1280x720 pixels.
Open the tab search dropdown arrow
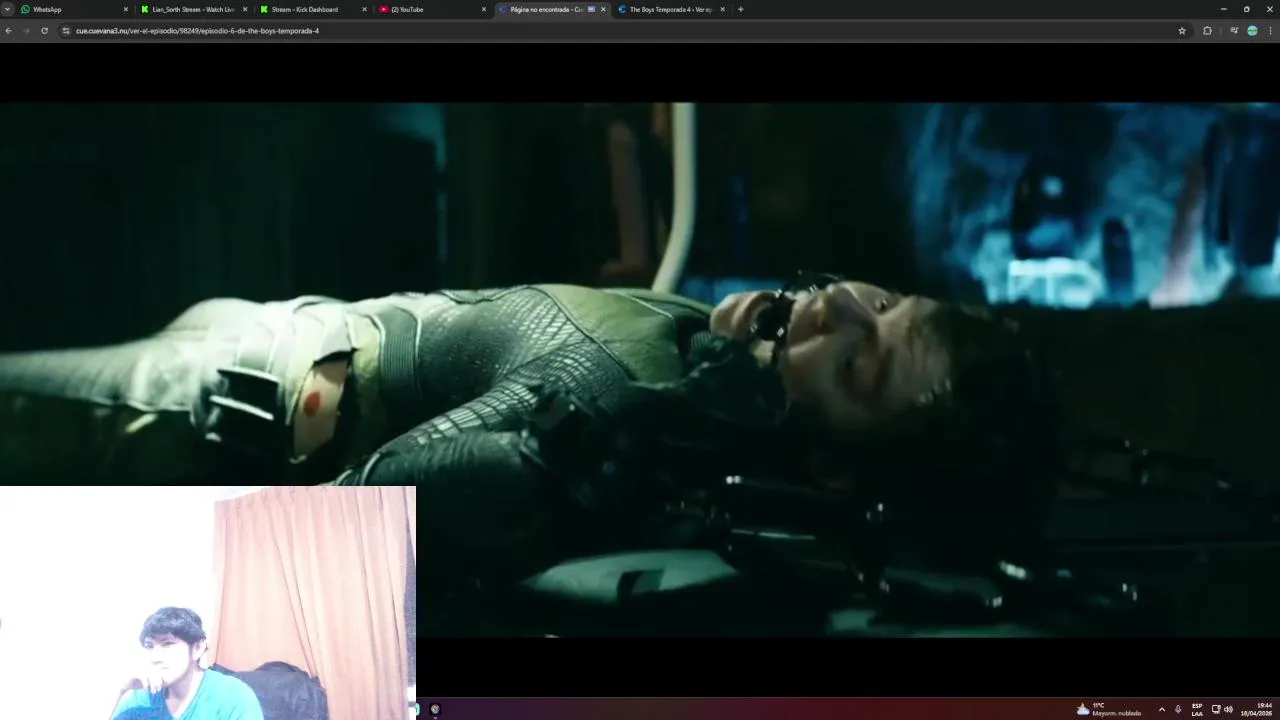click(8, 9)
